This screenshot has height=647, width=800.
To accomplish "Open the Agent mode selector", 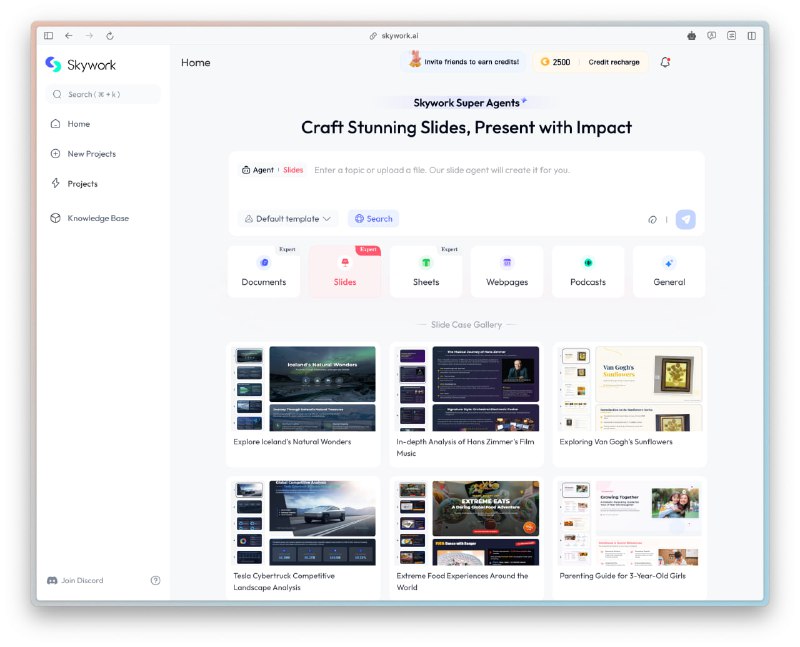I will (x=258, y=170).
